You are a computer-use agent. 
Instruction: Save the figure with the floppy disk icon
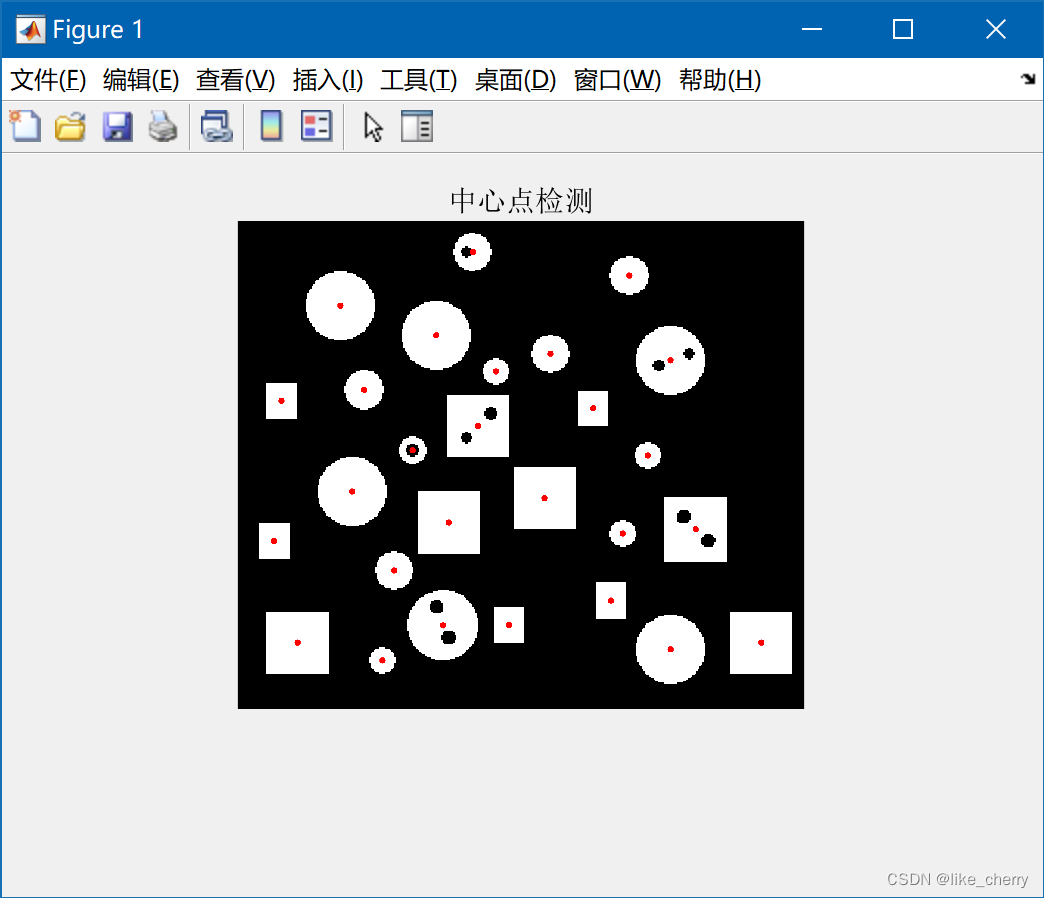click(x=117, y=126)
